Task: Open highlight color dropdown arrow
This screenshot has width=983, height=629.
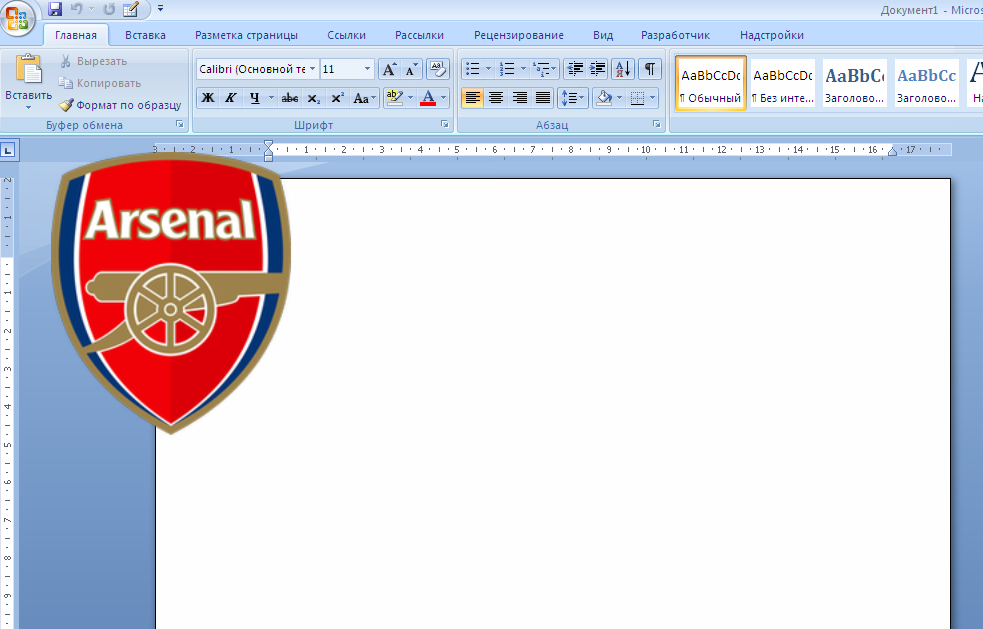Action: (411, 98)
